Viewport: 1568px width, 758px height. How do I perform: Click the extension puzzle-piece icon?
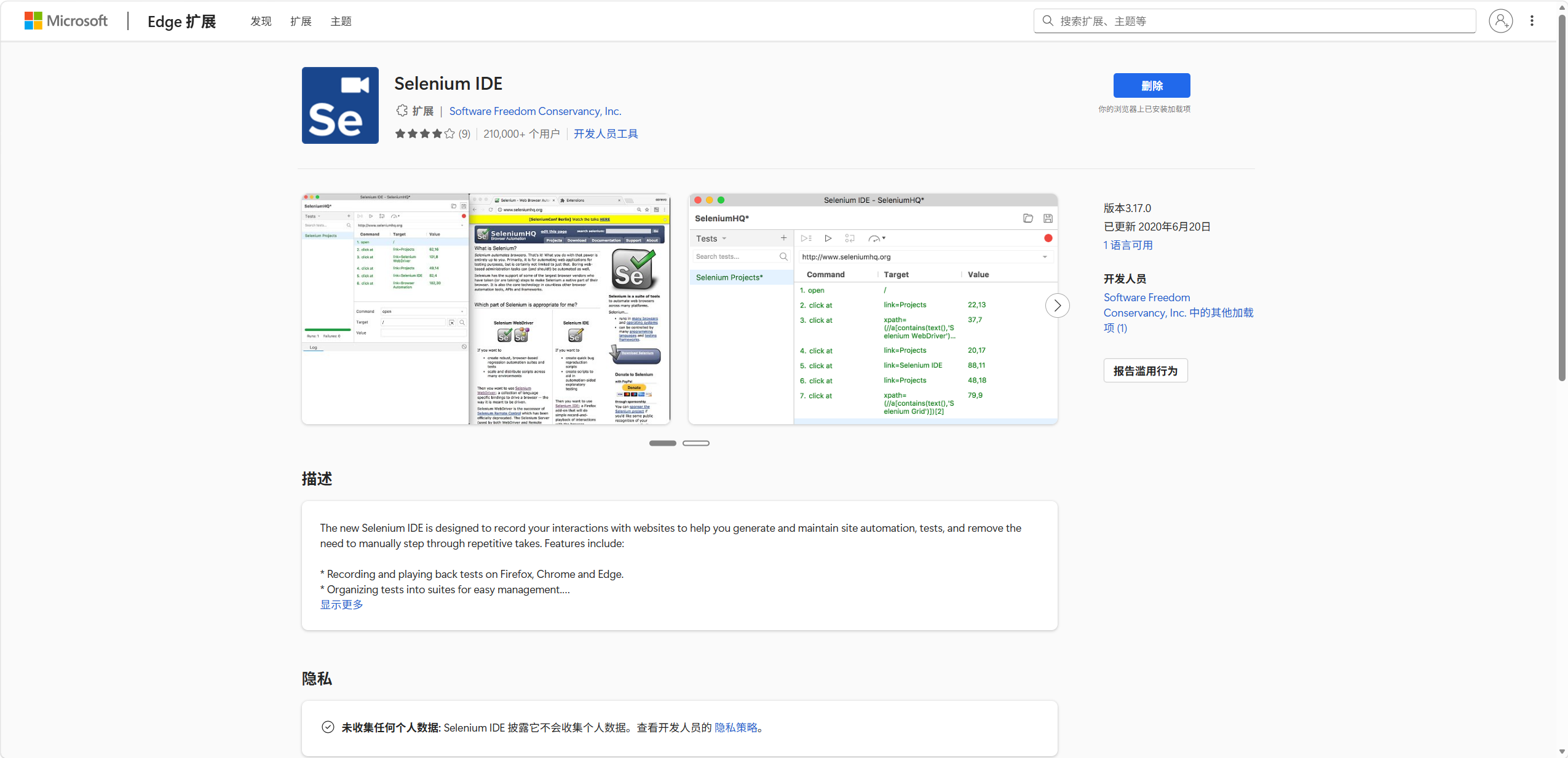click(x=402, y=111)
